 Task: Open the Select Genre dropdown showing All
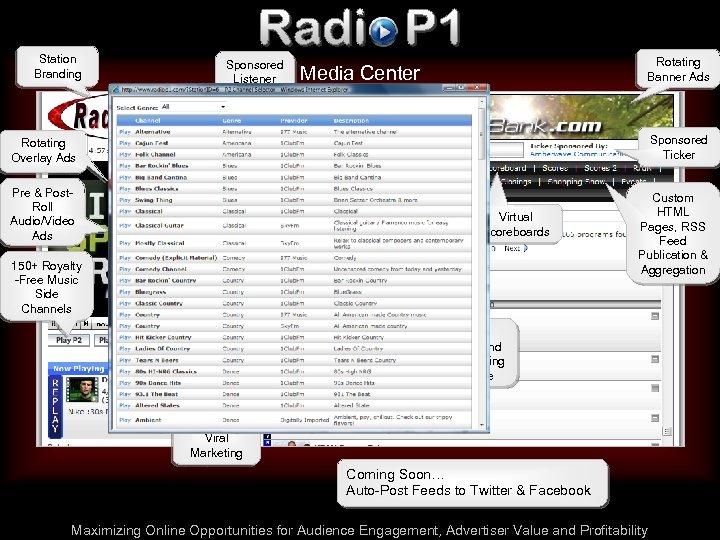[x=194, y=107]
